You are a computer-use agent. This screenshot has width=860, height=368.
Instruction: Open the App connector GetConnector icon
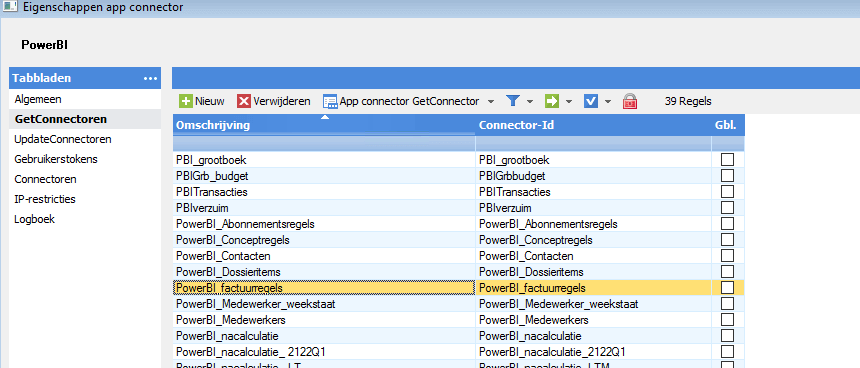330,101
